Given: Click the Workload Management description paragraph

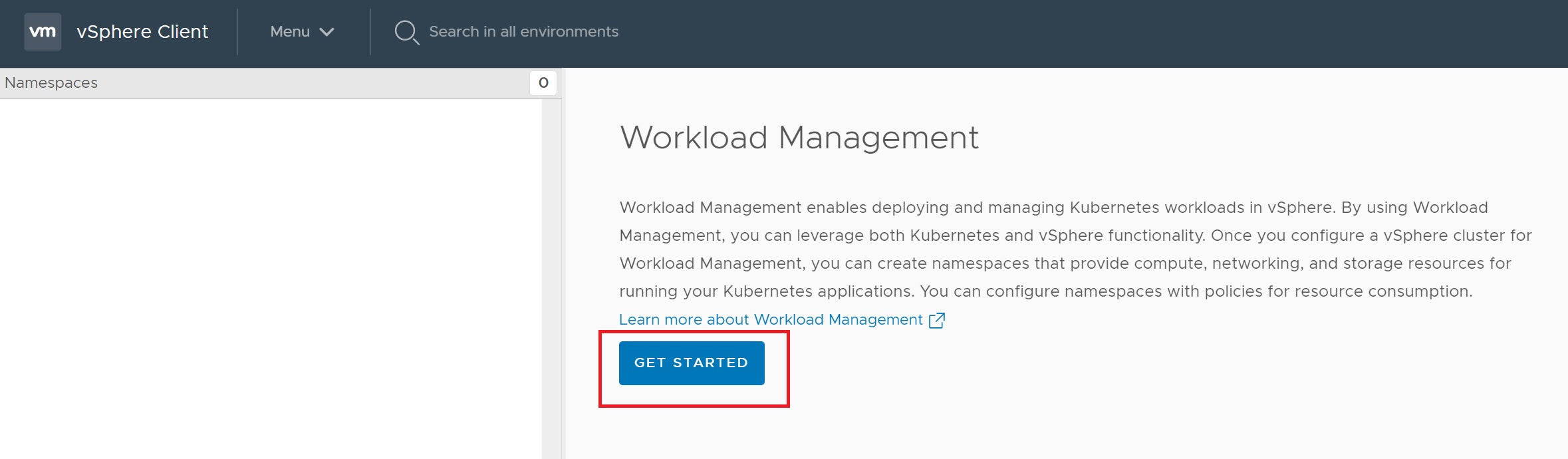Looking at the screenshot, I should click(1064, 249).
